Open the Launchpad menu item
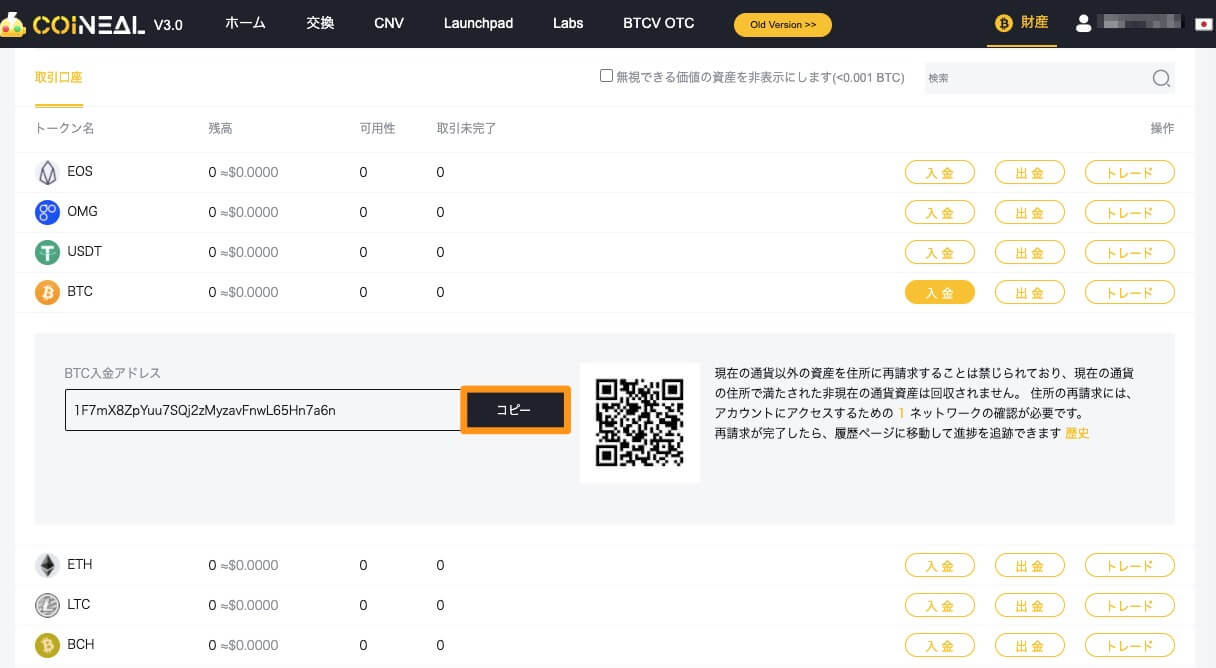 (x=478, y=23)
